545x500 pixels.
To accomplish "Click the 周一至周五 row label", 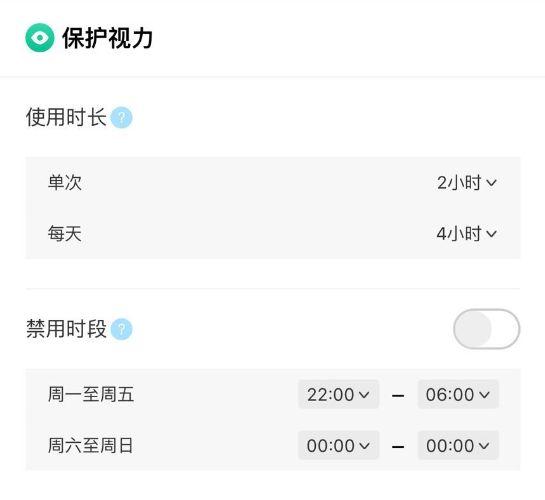I will coord(91,394).
